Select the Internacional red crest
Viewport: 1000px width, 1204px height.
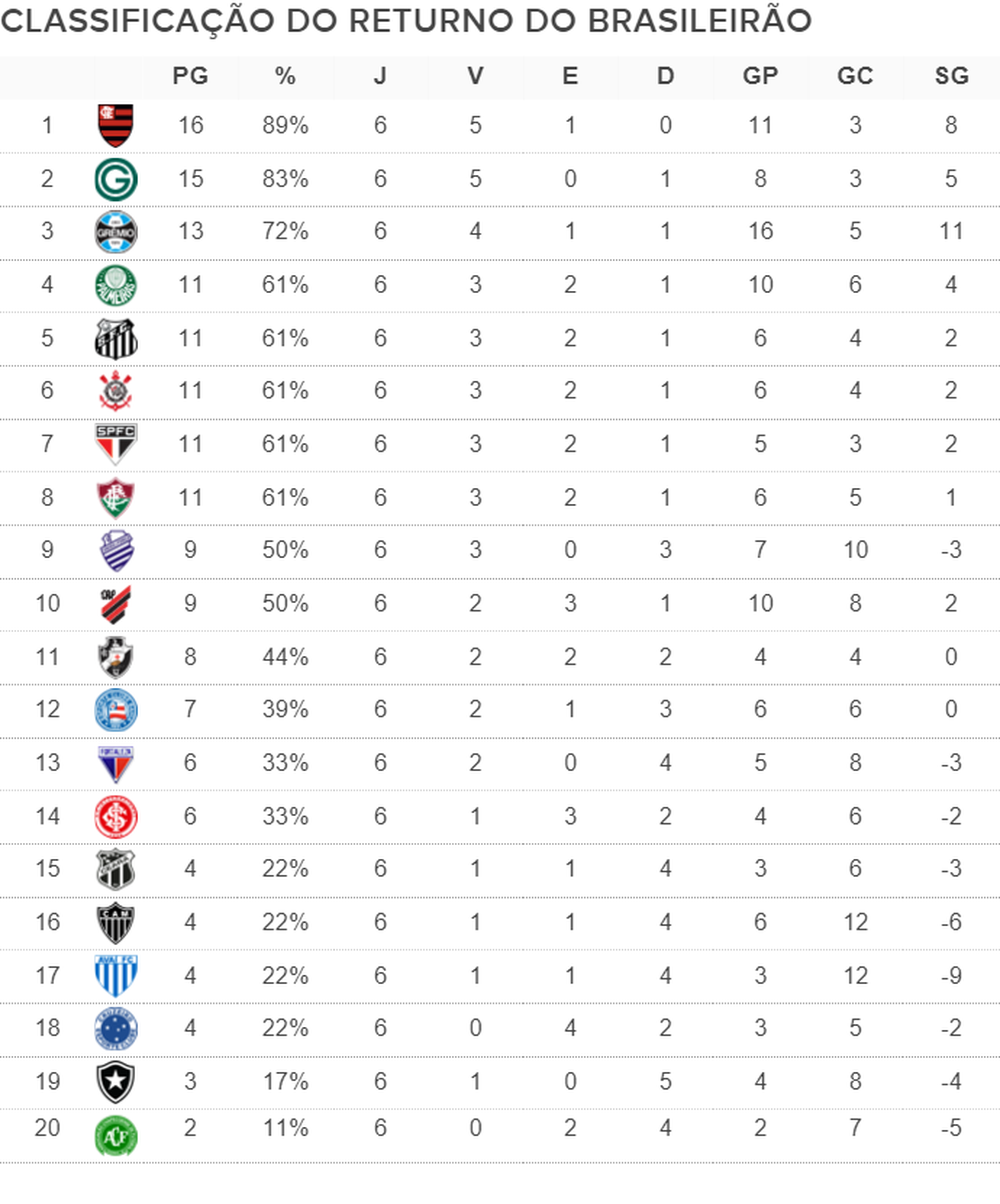pyautogui.click(x=116, y=816)
